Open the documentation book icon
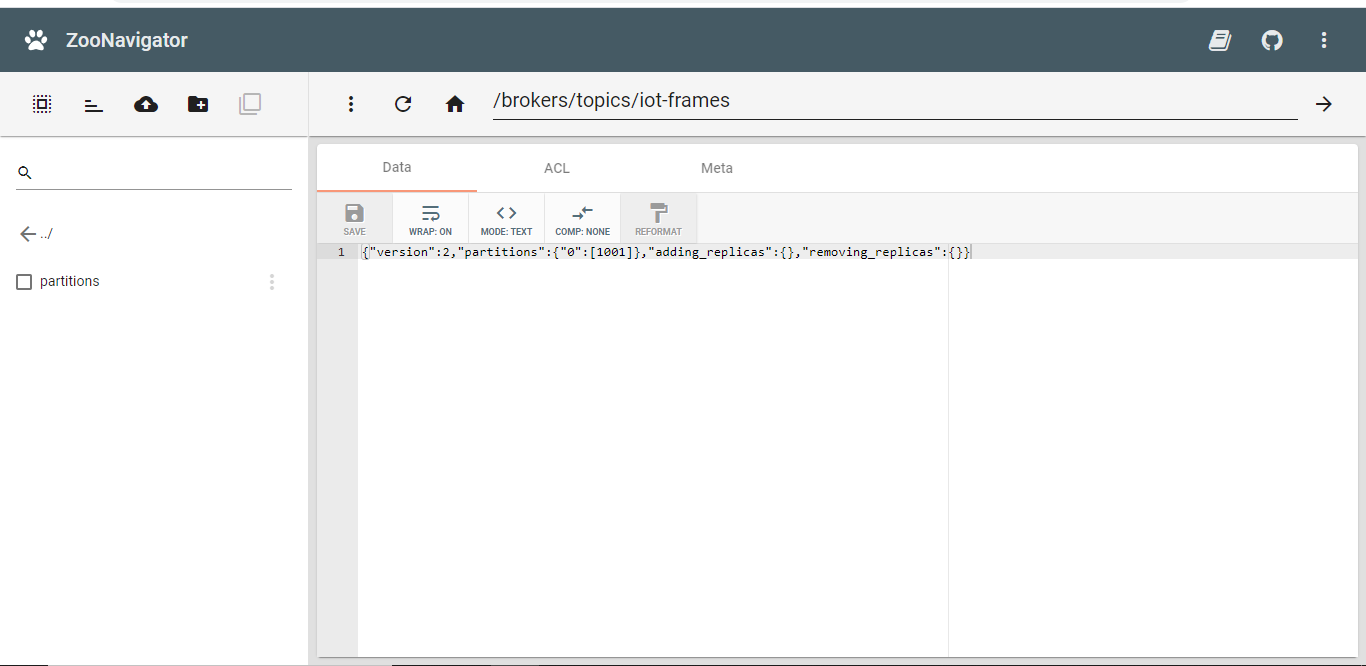The image size is (1366, 666). [x=1220, y=40]
